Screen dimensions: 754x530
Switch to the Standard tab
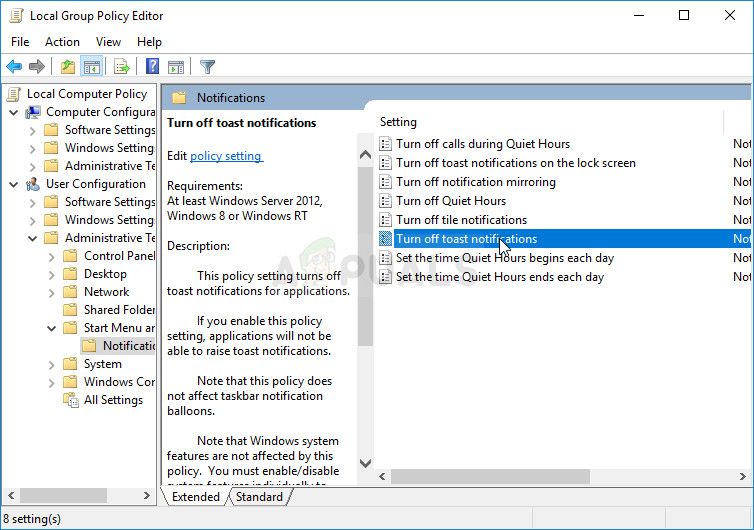259,497
